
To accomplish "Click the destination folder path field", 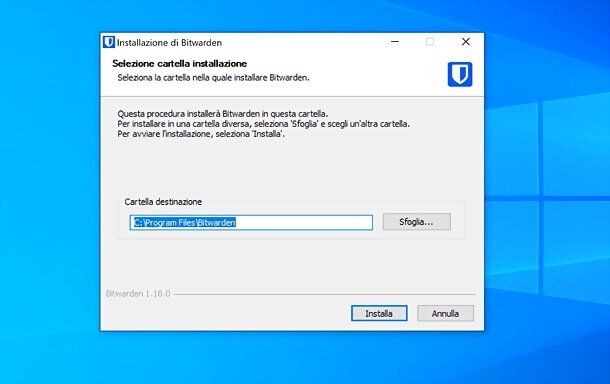I will [251, 223].
